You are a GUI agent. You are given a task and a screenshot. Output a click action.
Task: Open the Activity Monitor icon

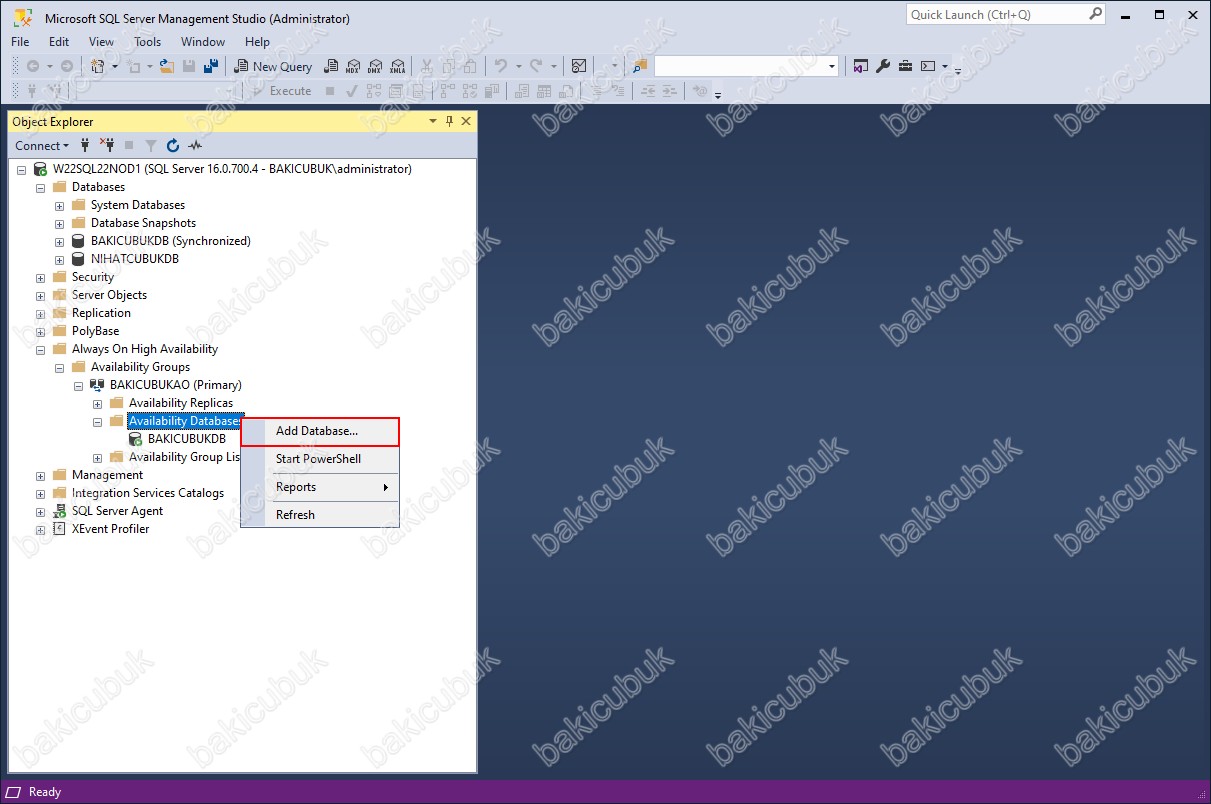click(579, 66)
